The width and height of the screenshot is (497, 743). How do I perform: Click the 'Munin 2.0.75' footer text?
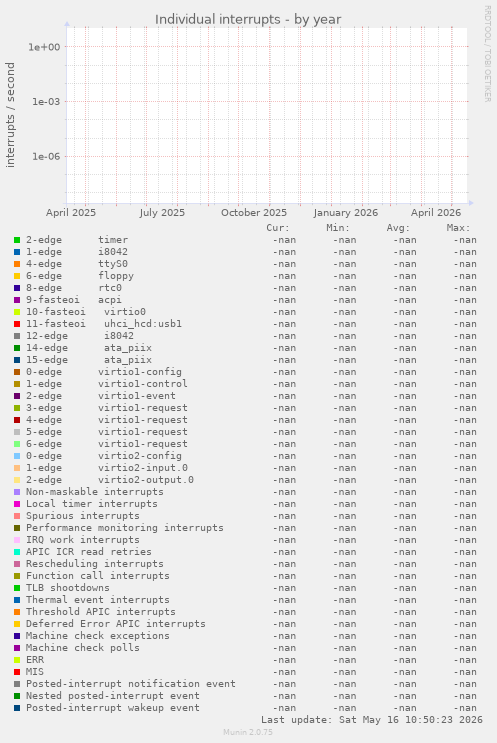point(248,732)
